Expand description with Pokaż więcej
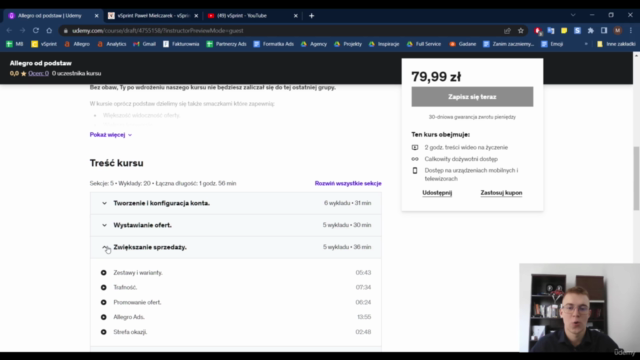 coord(111,135)
